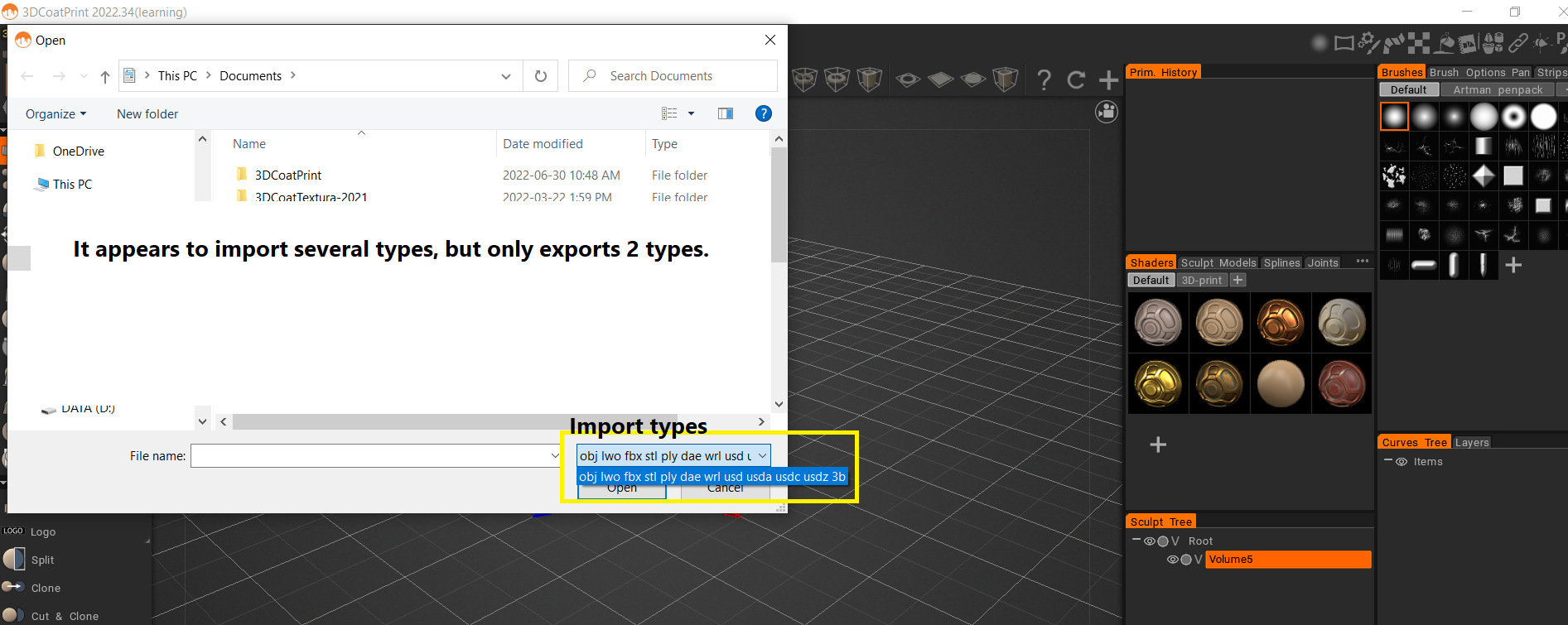Toggle the V voxel mode for Volume5
The image size is (1568, 625).
(1198, 560)
